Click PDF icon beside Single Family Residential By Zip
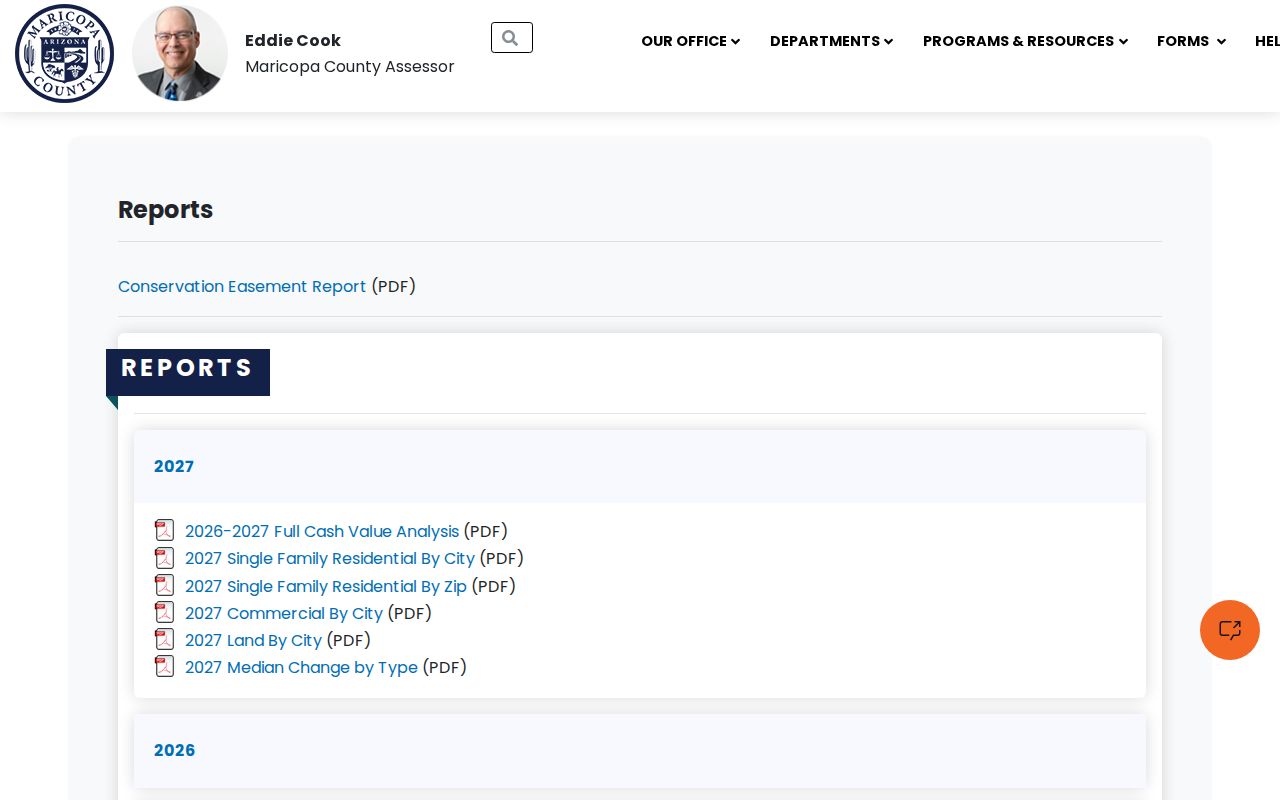 click(x=165, y=585)
